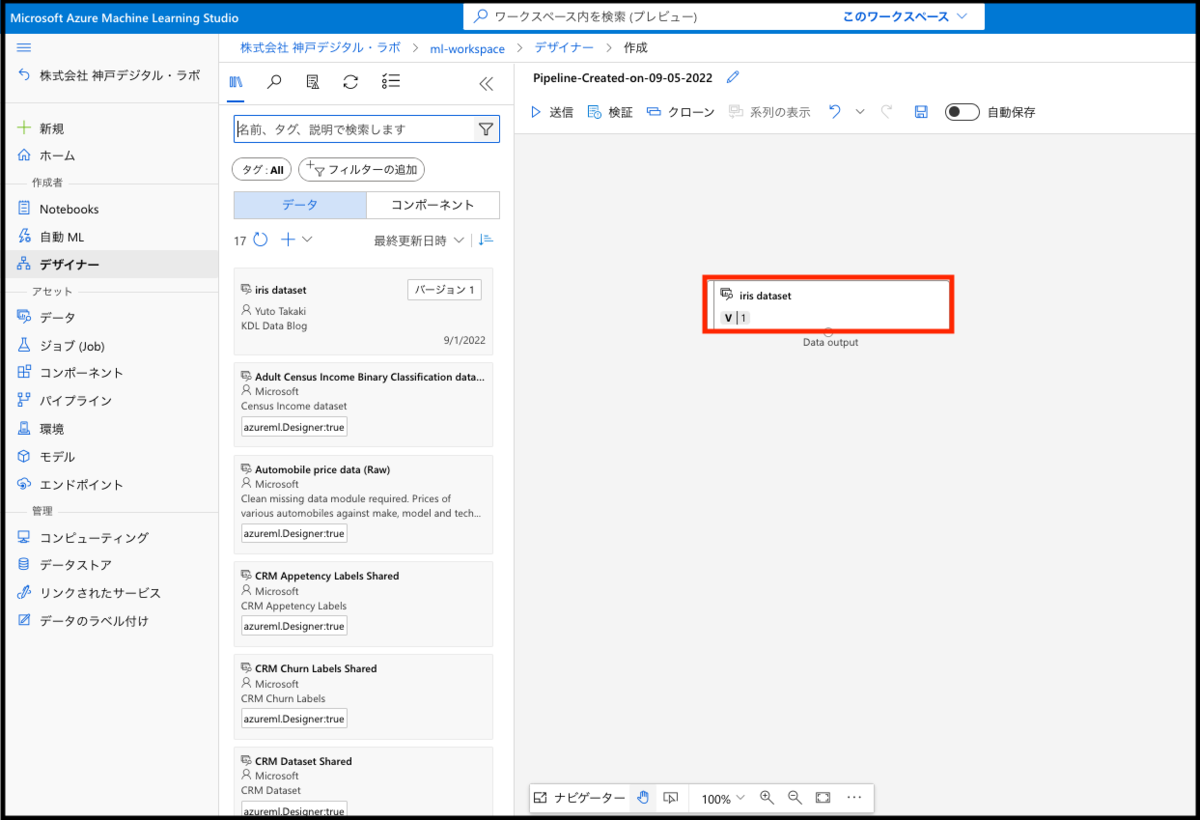This screenshot has width=1200, height=820.
Task: Open パイプライン in the sidebar
Action: tap(65, 401)
